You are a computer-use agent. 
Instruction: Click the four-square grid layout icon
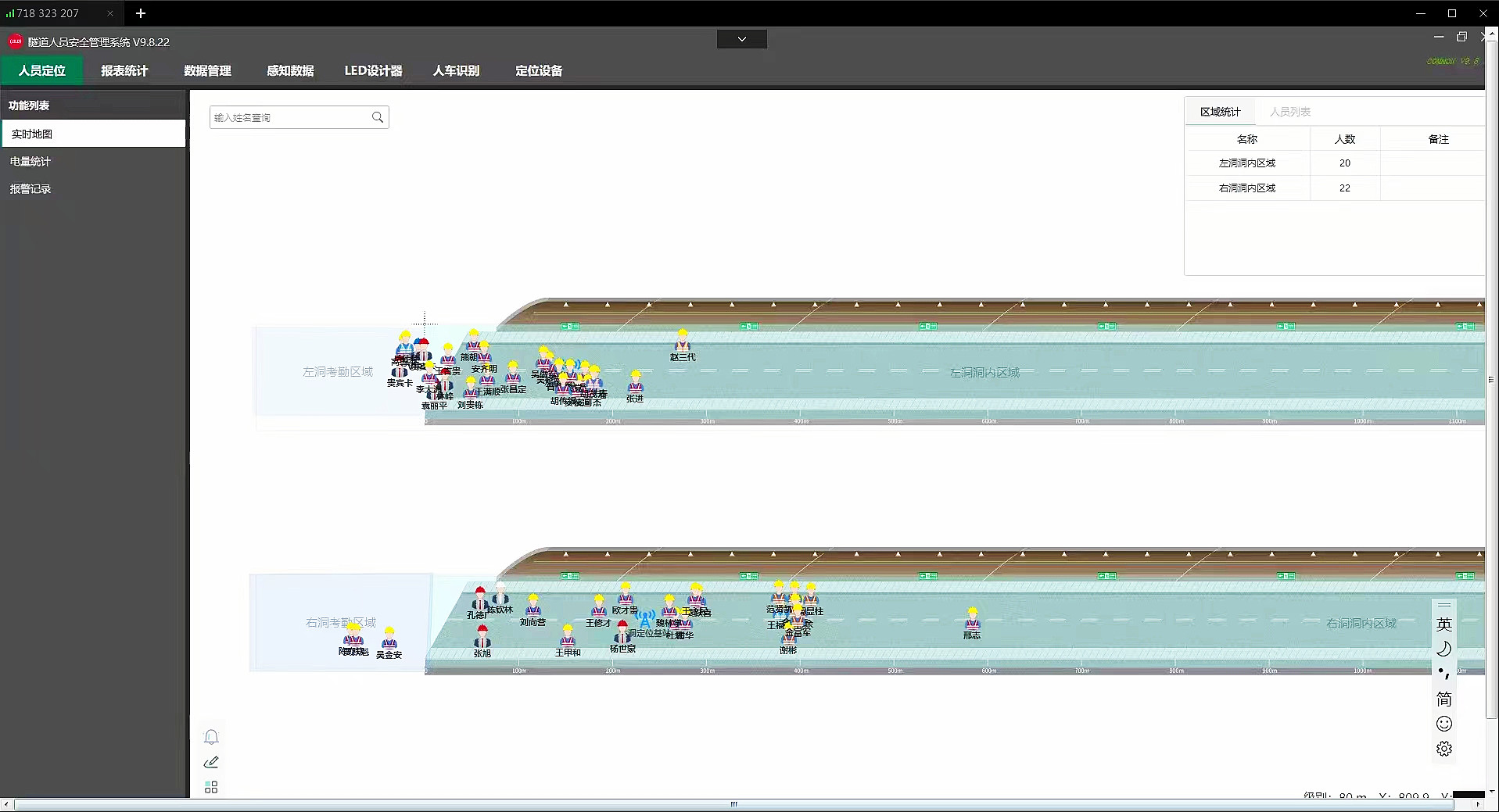click(x=211, y=787)
